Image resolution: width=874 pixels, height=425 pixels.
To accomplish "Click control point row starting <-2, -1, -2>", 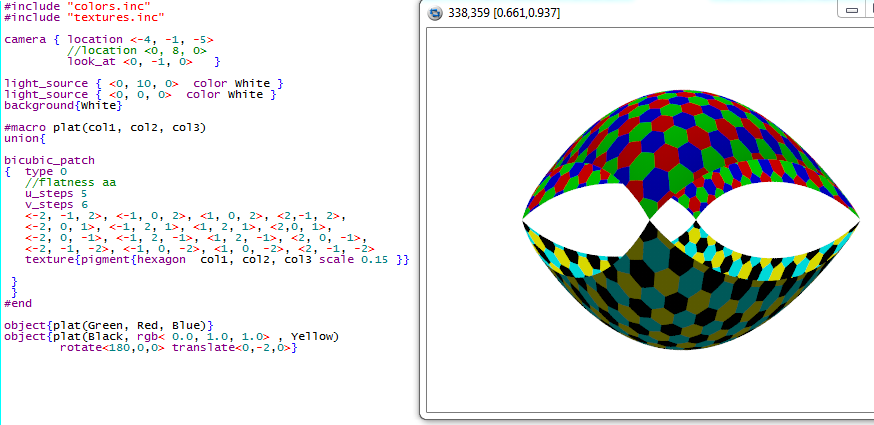I will [x=200, y=249].
